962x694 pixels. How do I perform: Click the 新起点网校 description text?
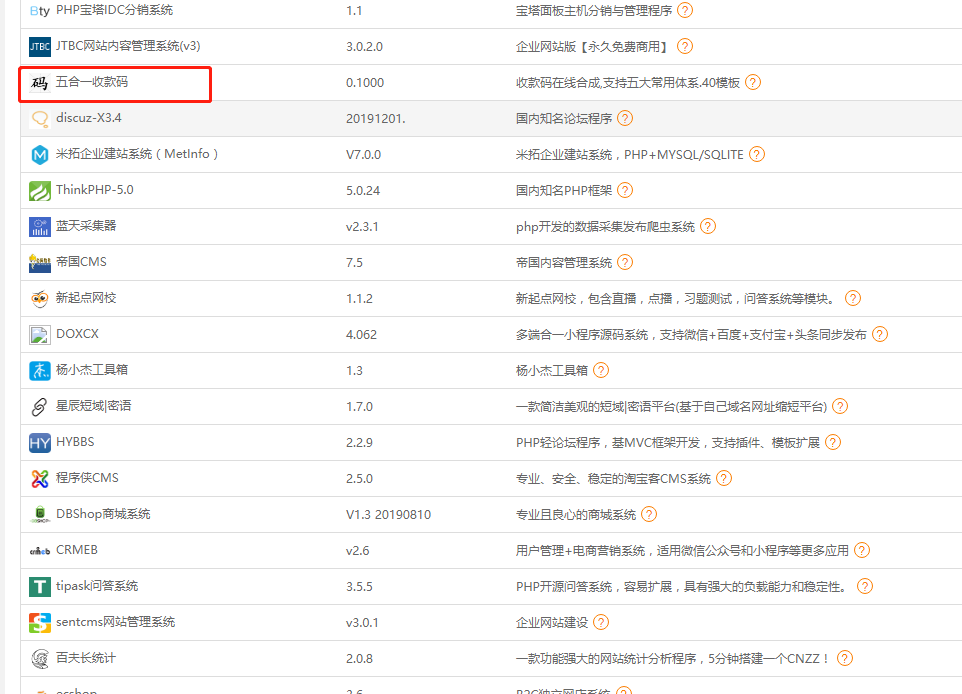pyautogui.click(x=677, y=299)
